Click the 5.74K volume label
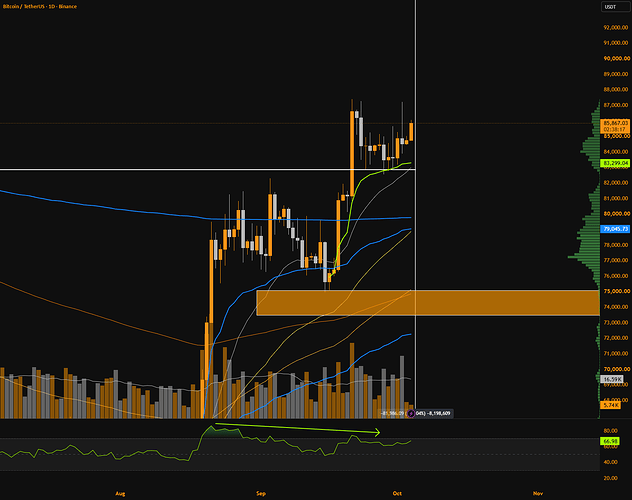Screen dimensions: 632x500 pos(611,405)
